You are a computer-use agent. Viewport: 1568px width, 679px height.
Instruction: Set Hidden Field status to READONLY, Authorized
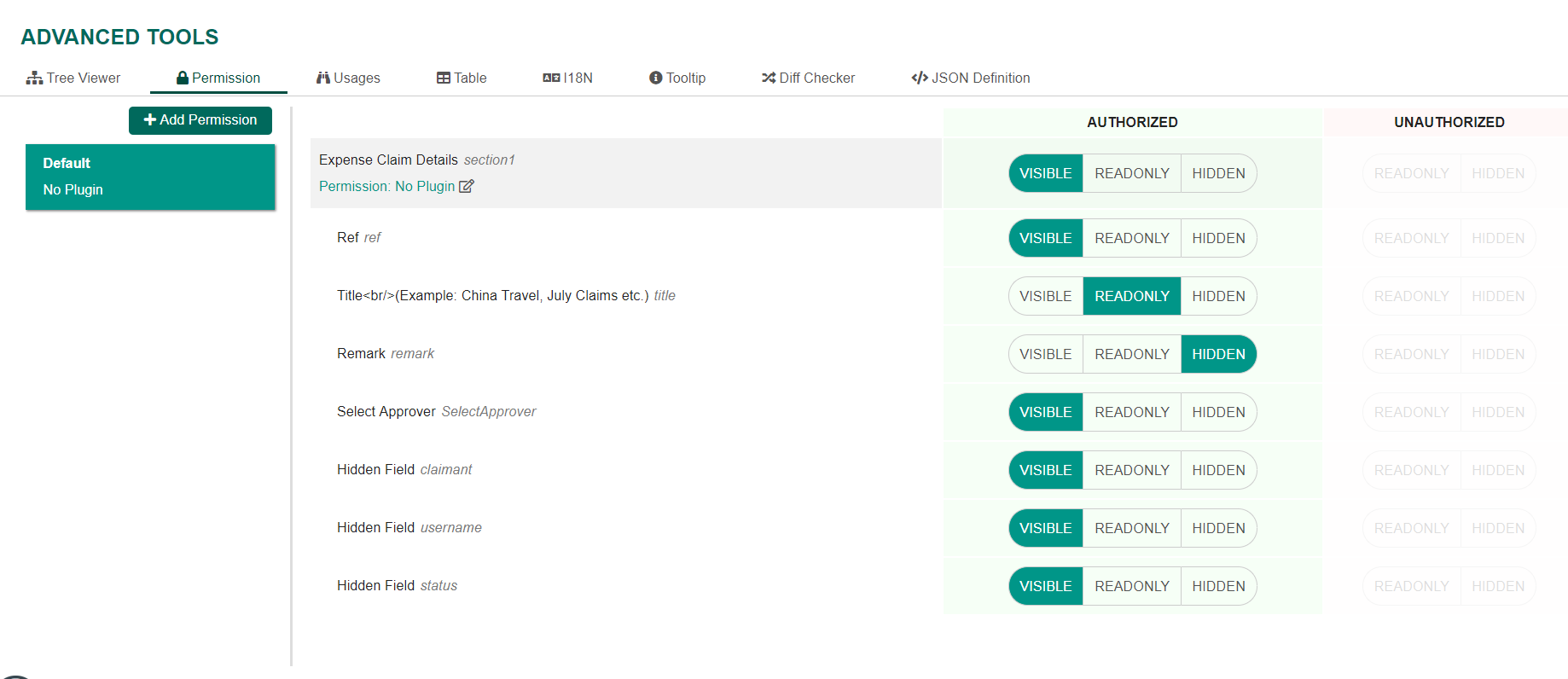pyautogui.click(x=1131, y=587)
